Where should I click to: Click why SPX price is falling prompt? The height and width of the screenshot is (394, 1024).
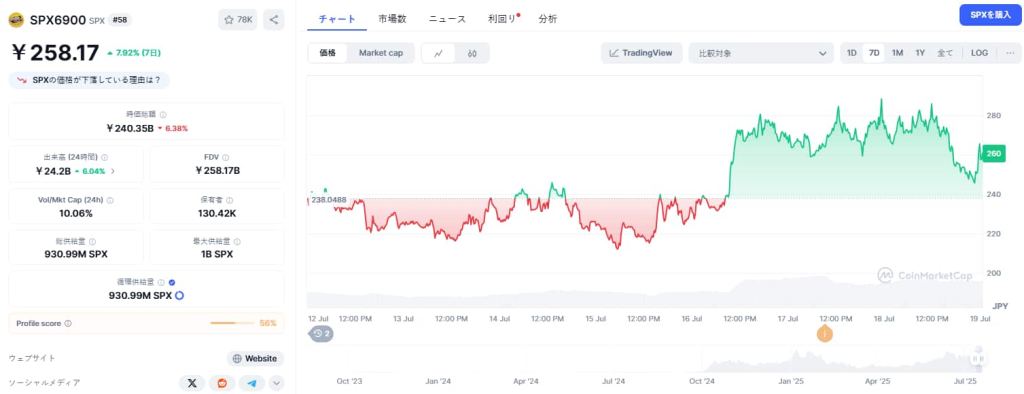point(89,80)
